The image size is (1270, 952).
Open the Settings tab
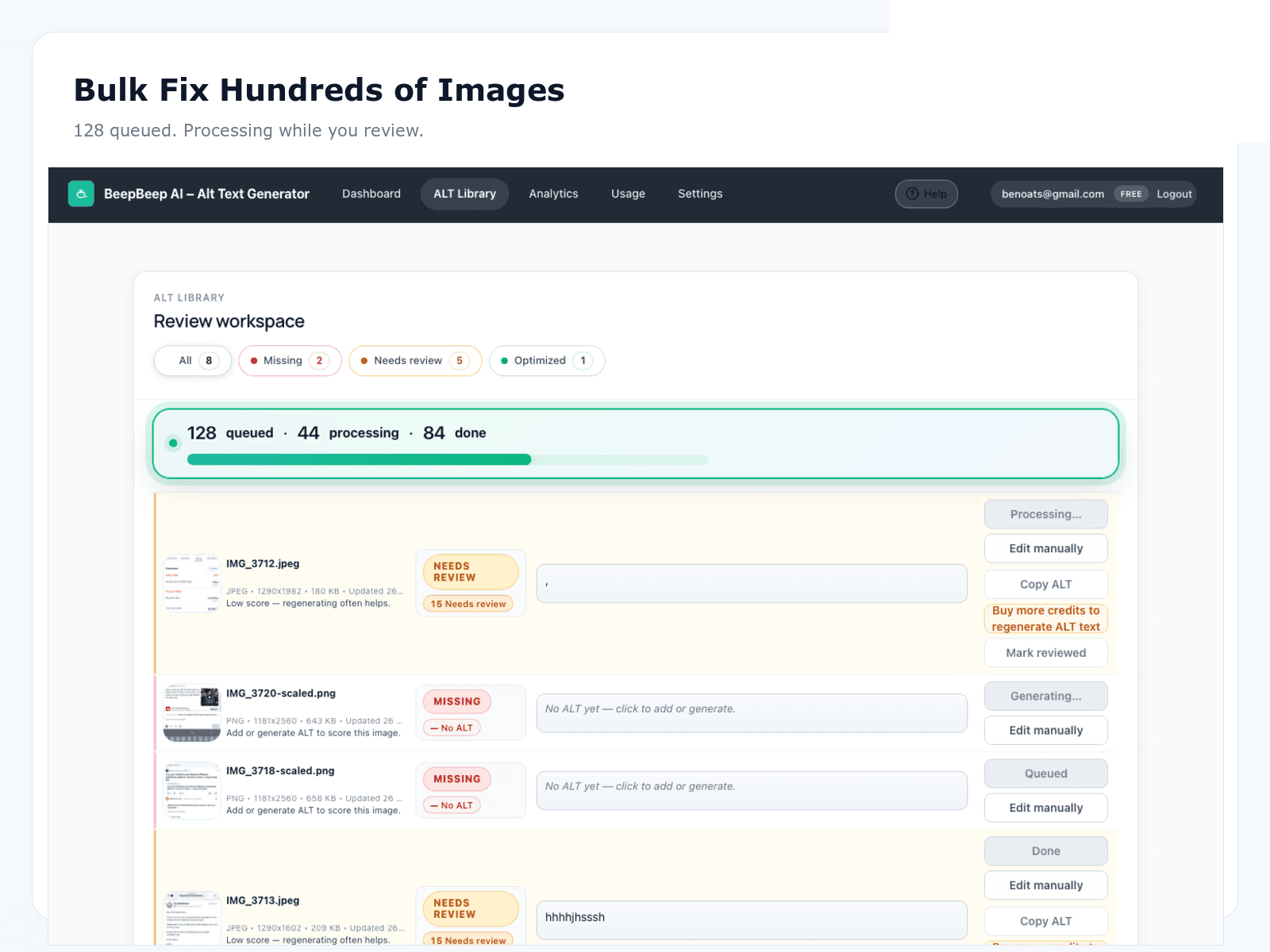(x=700, y=194)
